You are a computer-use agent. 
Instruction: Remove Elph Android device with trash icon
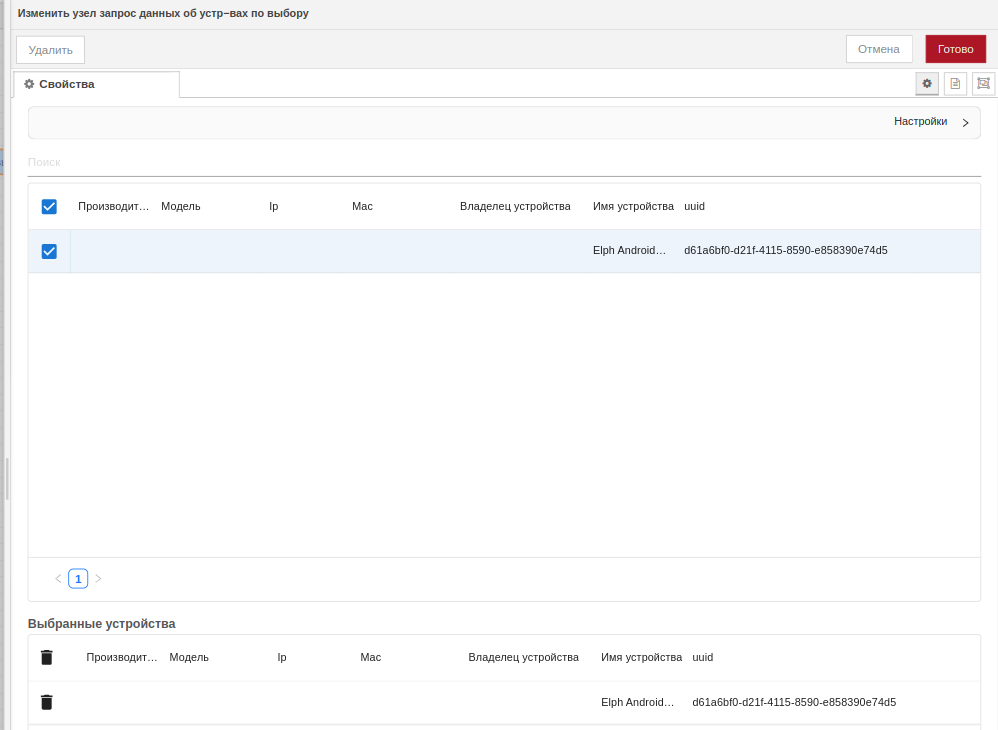(x=47, y=702)
